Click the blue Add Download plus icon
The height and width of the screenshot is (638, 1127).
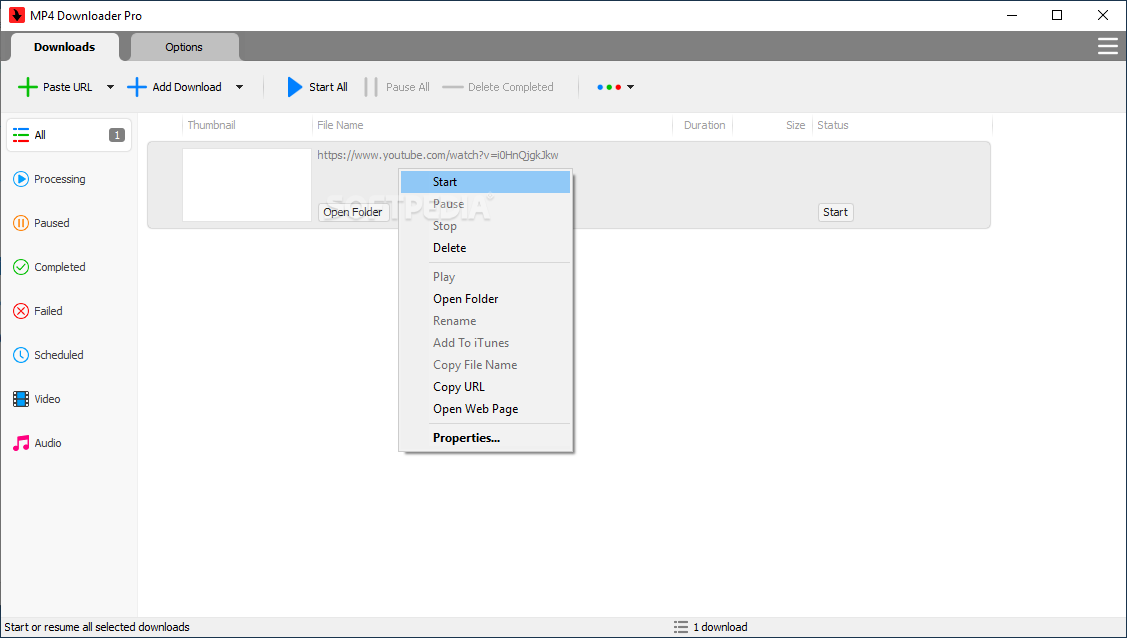(x=137, y=87)
